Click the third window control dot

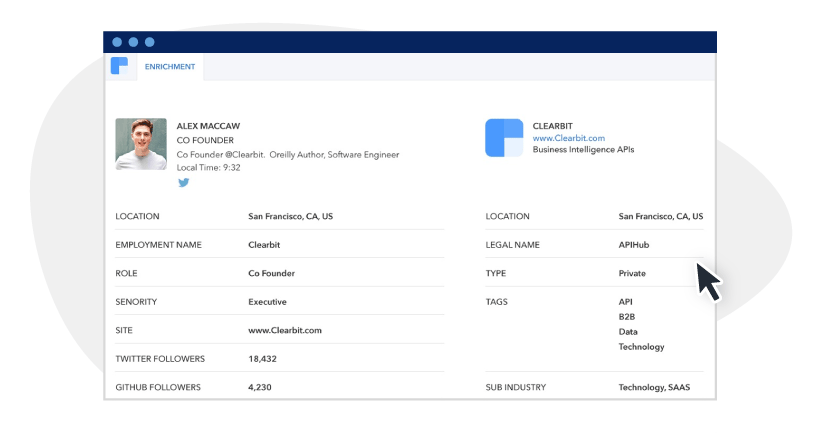point(150,42)
